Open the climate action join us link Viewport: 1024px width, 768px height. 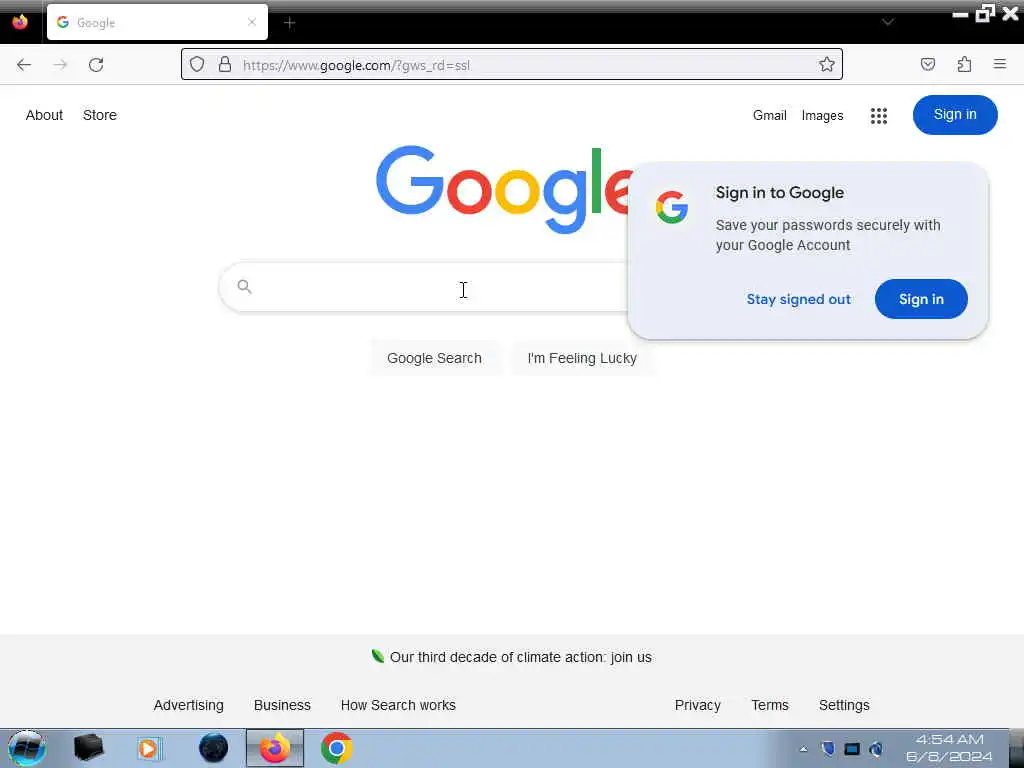[x=520, y=657]
